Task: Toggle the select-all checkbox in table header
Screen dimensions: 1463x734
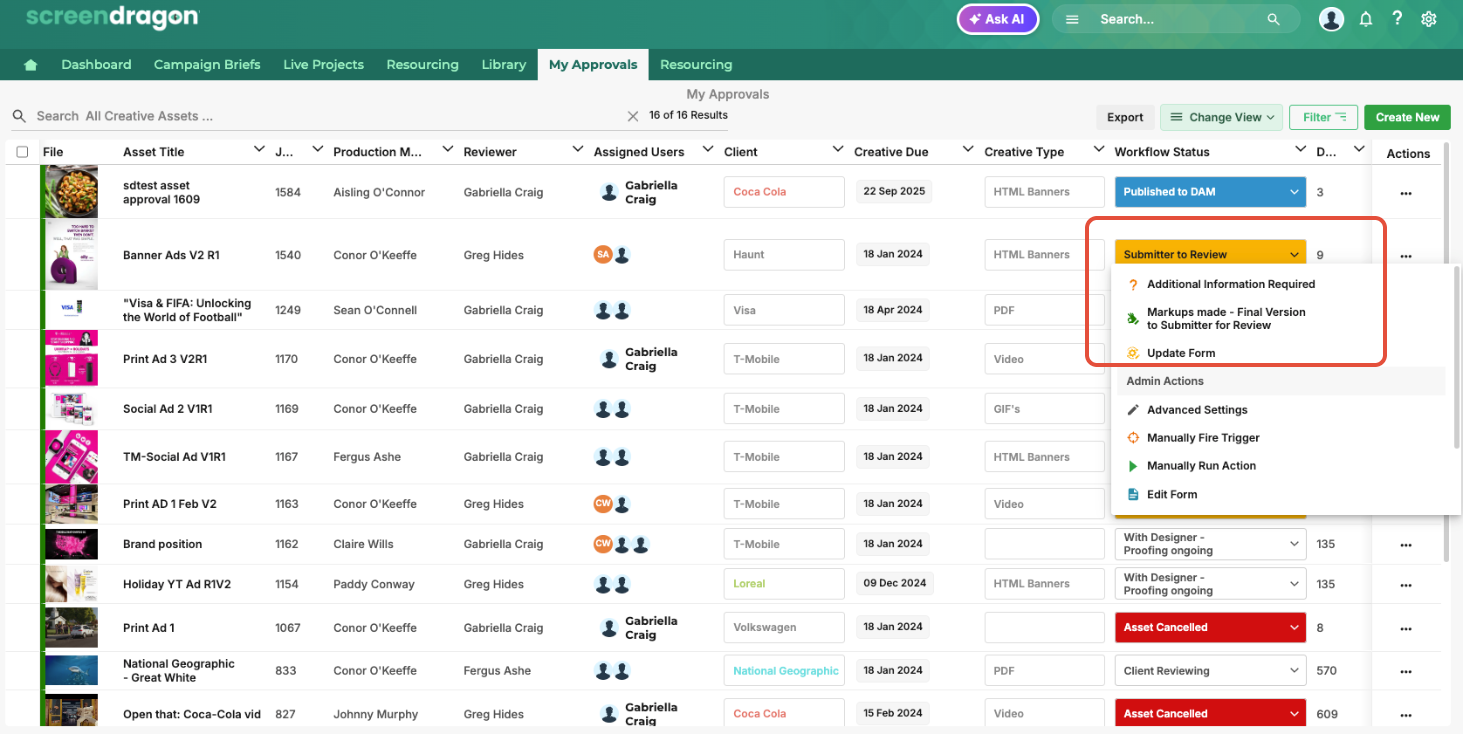Action: pyautogui.click(x=22, y=152)
